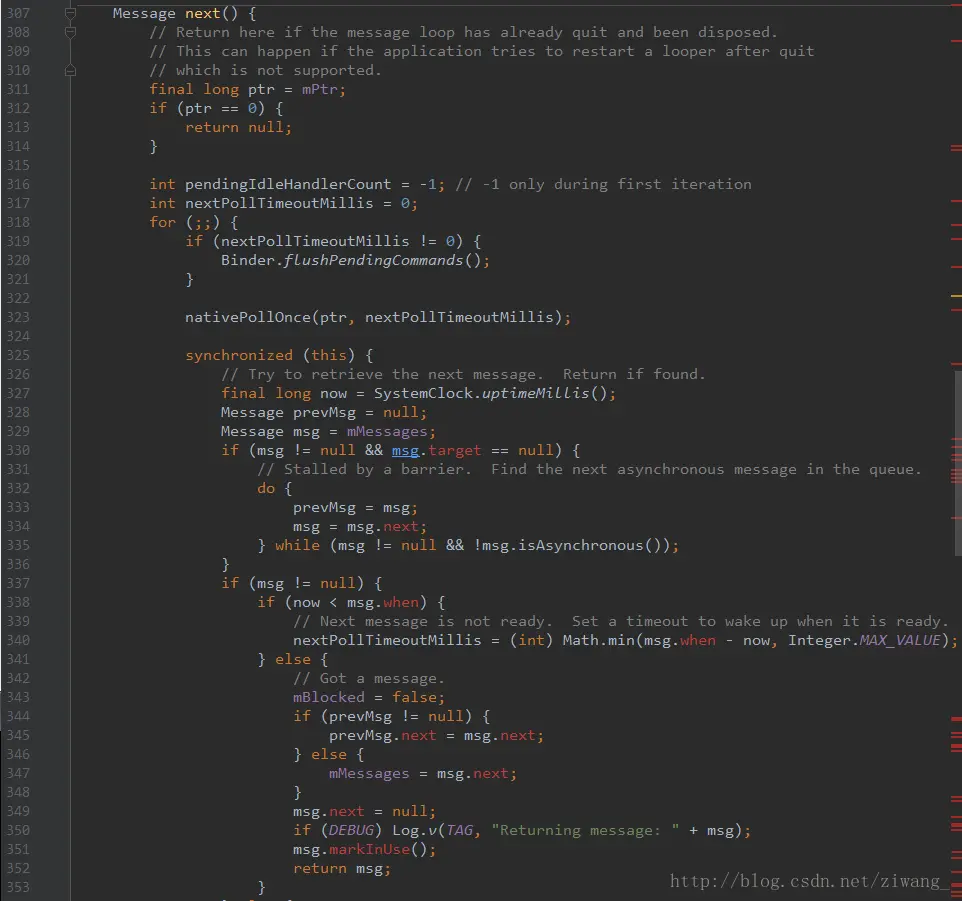Viewport: 962px width, 901px height.
Task: Click the synchronized keyword on line 325
Action: 239,356
